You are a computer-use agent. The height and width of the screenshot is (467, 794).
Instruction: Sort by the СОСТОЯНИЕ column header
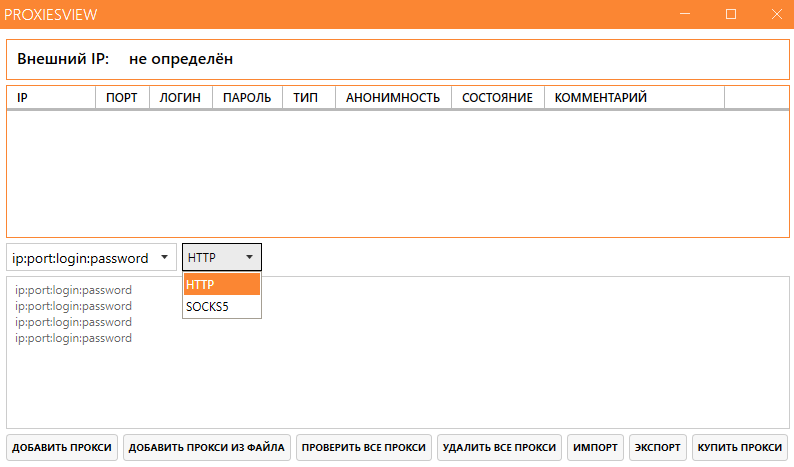click(x=497, y=97)
